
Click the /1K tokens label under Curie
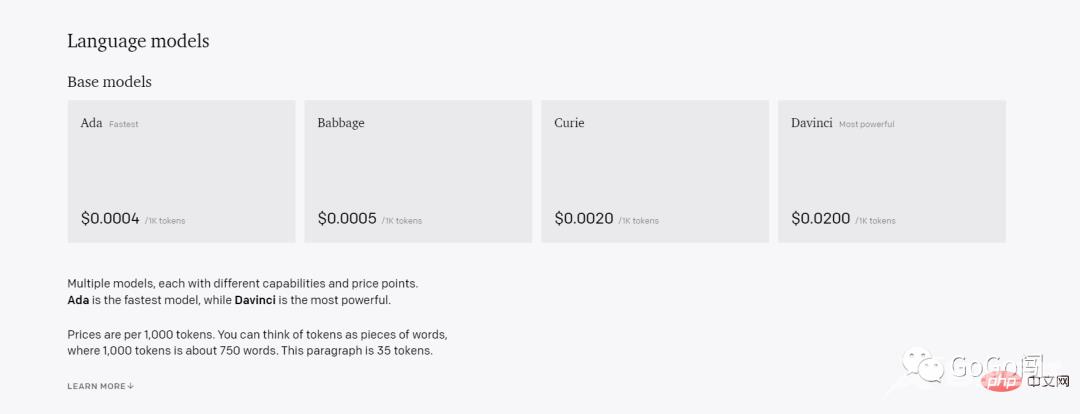638,220
